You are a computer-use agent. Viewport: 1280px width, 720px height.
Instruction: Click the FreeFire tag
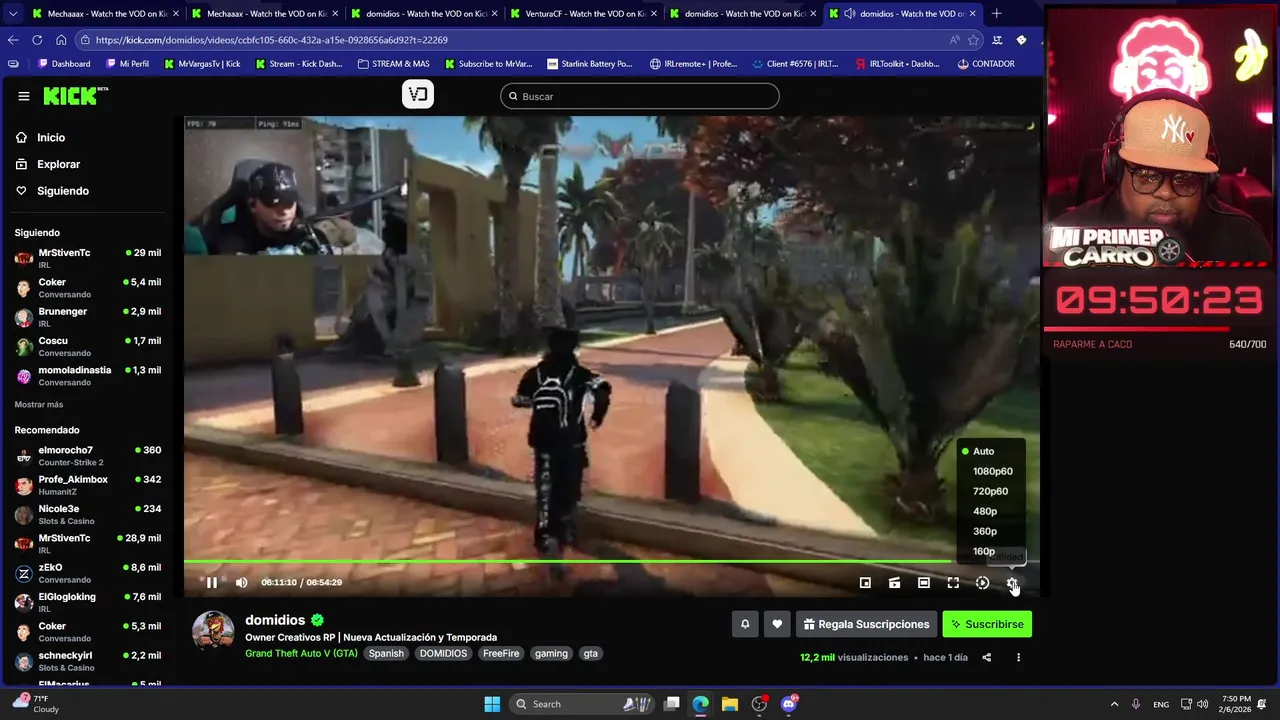(501, 653)
